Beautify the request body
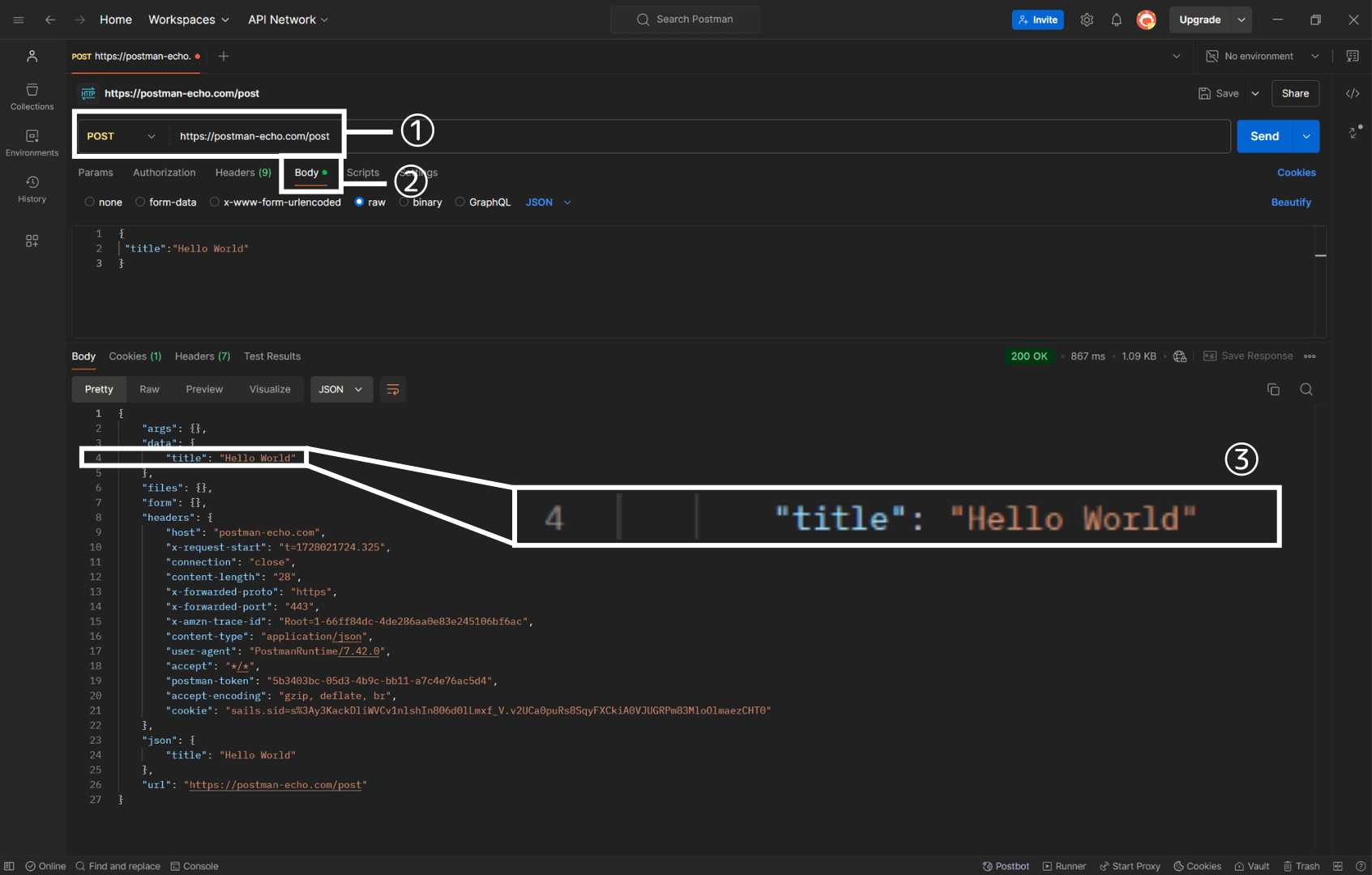The height and width of the screenshot is (875, 1372). tap(1291, 203)
